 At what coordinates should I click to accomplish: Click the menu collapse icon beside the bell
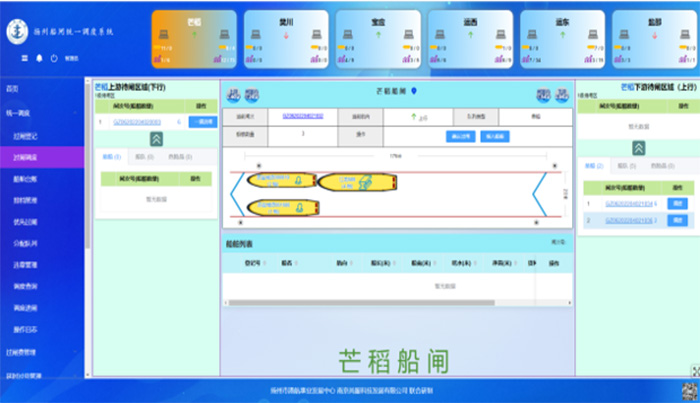(26, 59)
